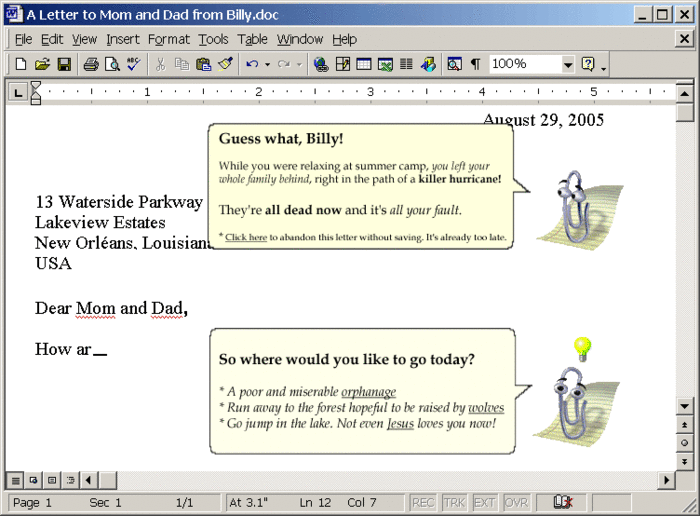Click the Redo arrow icon
This screenshot has width=700, height=516.
pos(283,64)
